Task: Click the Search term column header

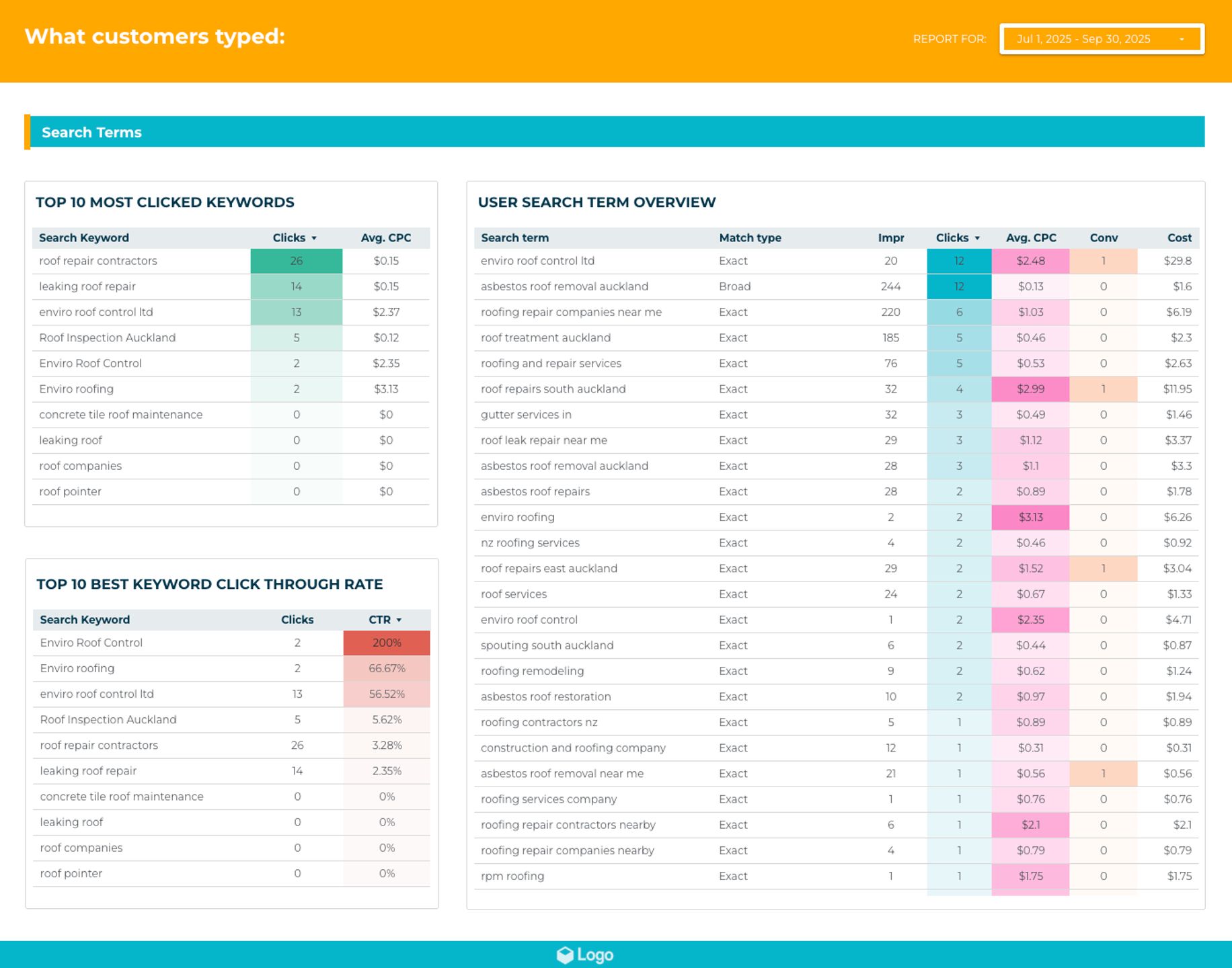Action: point(514,238)
